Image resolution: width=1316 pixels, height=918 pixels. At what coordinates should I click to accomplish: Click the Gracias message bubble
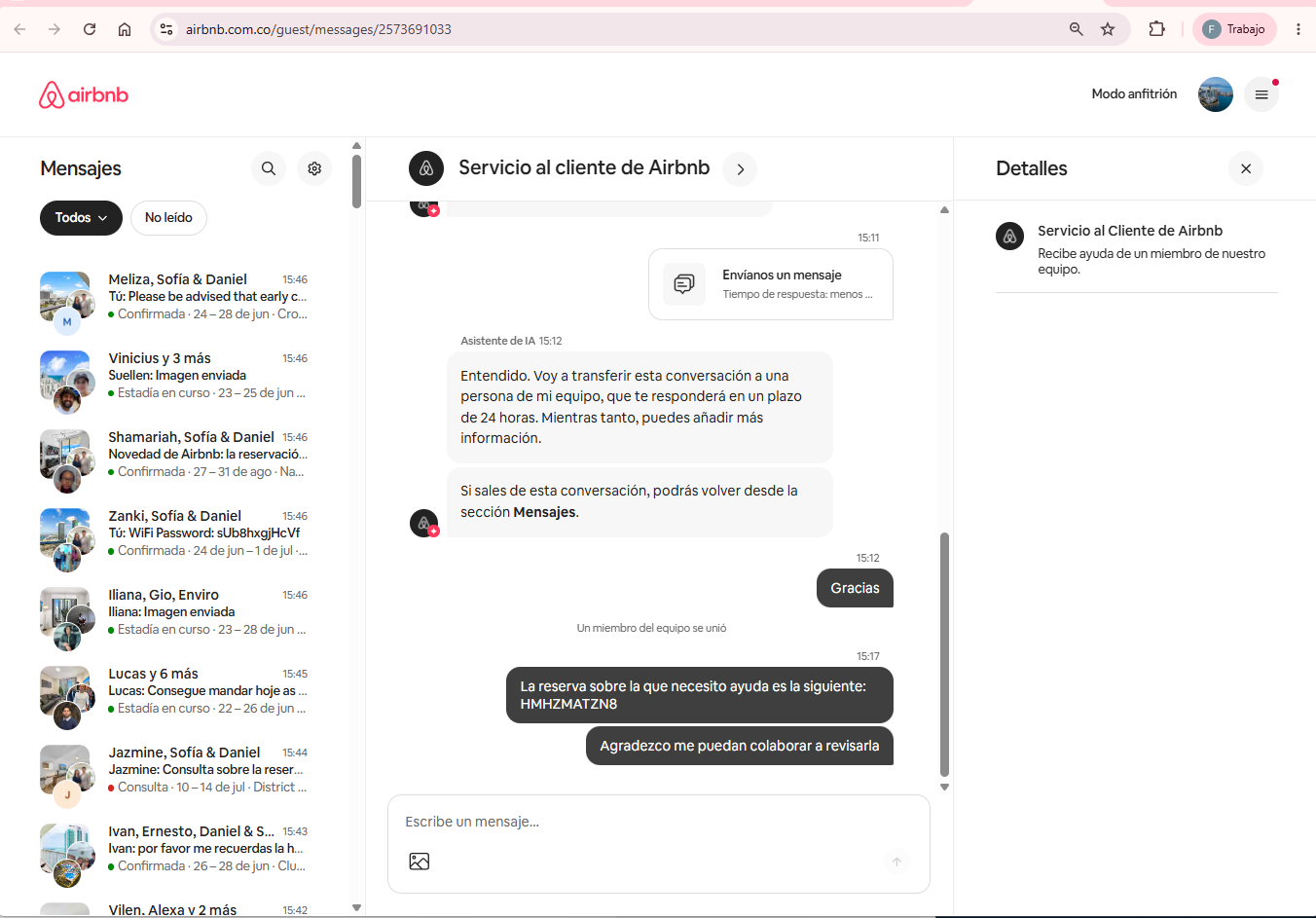[855, 588]
